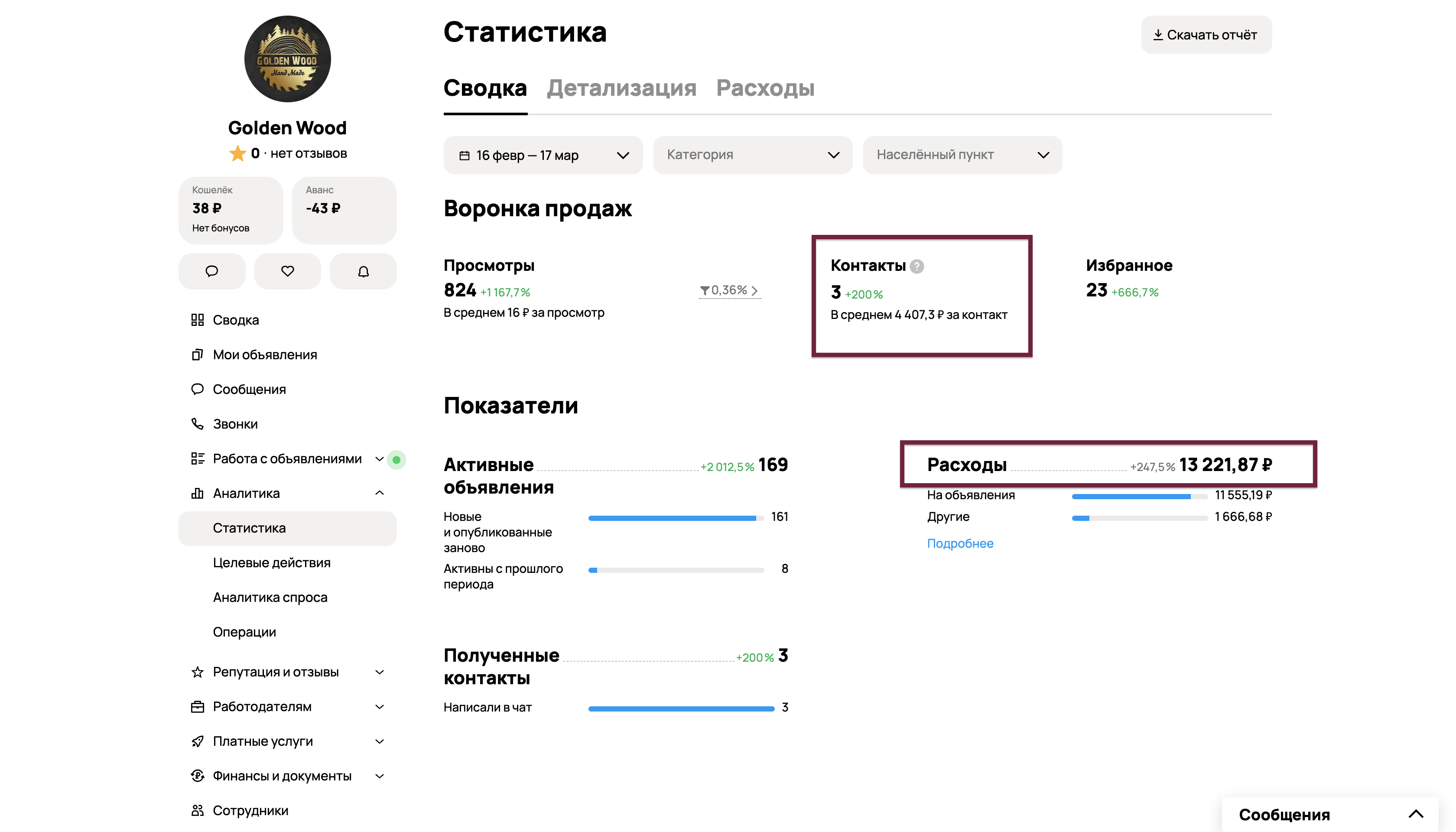Select Мои объявления in the sidebar
Viewport: 1456px width, 832px height.
pyautogui.click(x=265, y=355)
